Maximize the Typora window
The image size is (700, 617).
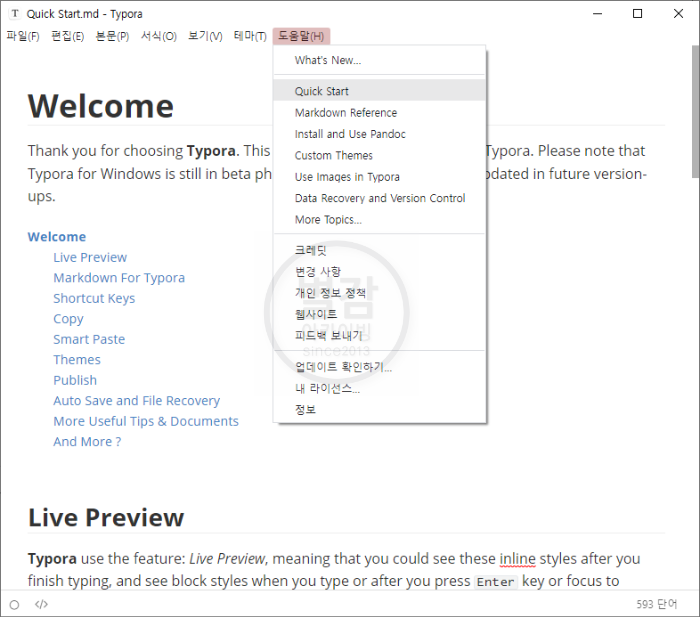pos(638,14)
